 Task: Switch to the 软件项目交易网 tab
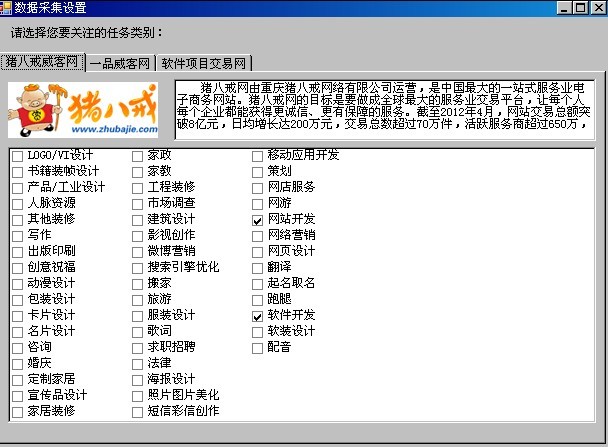(204, 63)
